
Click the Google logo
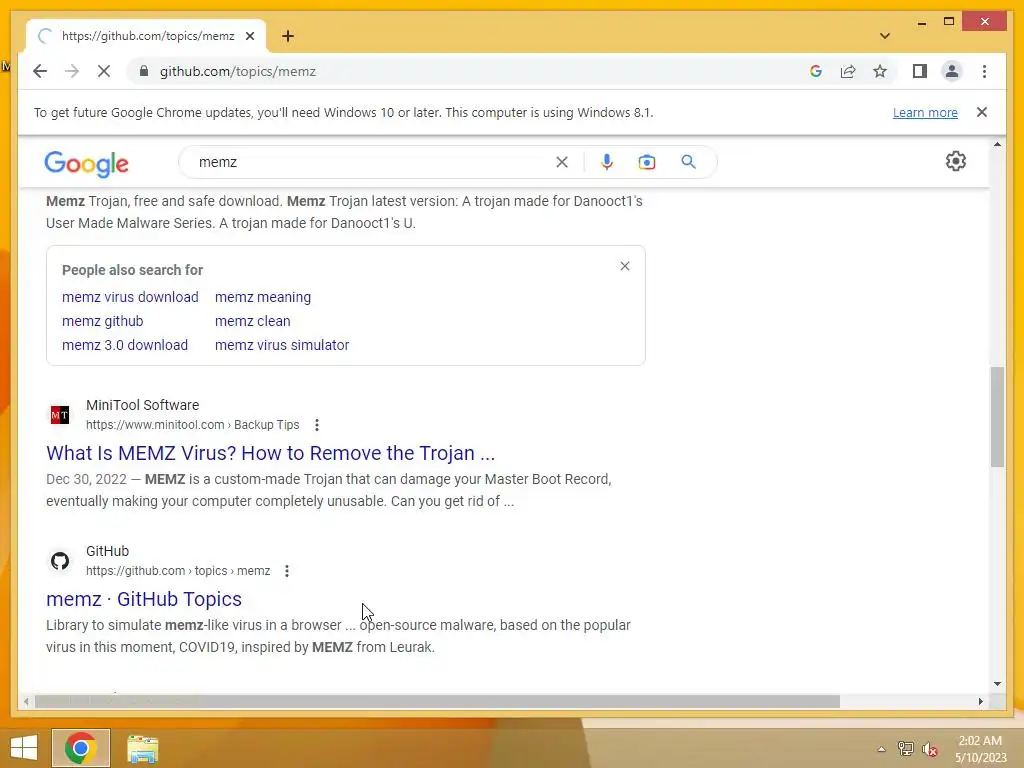pos(86,163)
